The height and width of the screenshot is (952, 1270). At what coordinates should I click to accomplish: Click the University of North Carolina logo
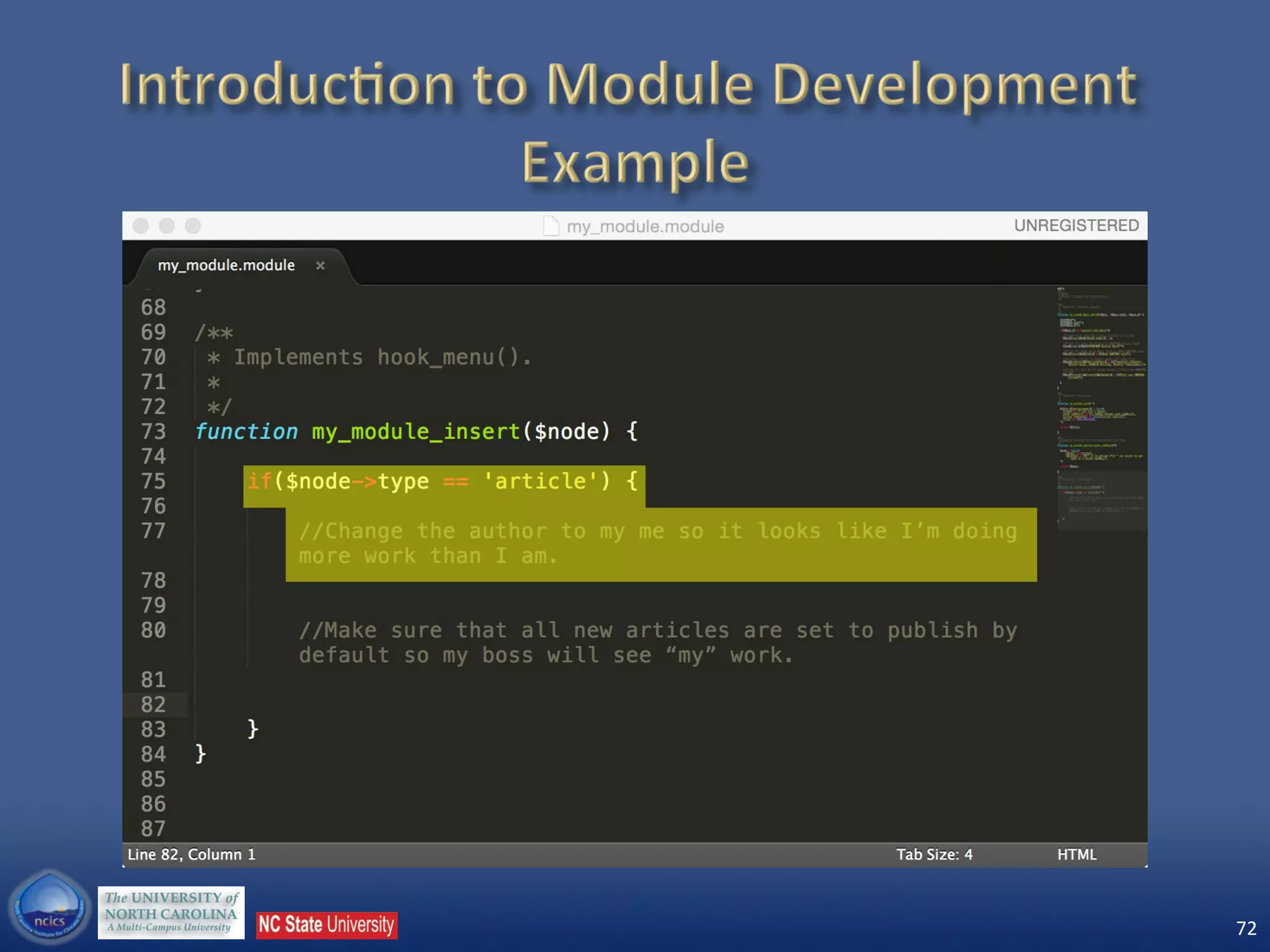pyautogui.click(x=171, y=912)
